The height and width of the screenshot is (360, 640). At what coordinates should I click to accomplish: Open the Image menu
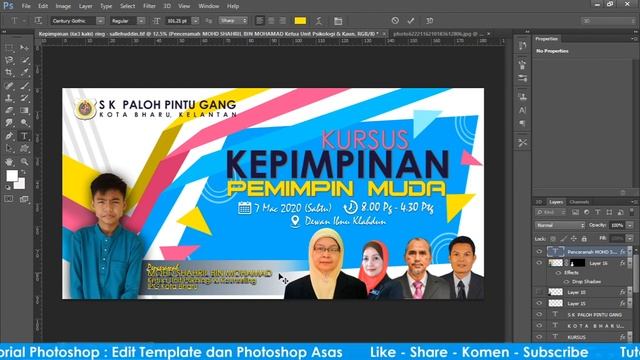[63, 6]
